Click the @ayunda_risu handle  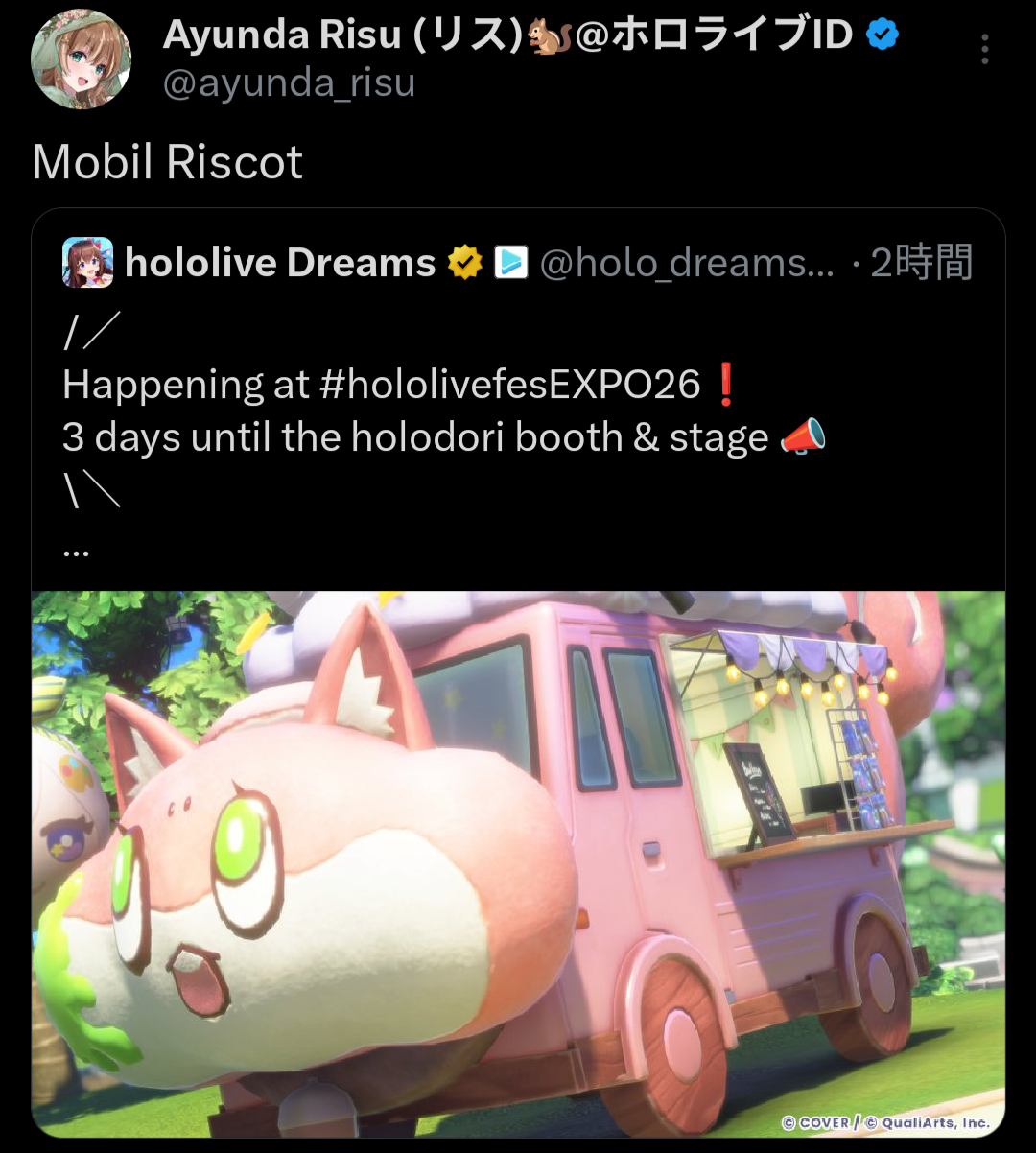click(289, 83)
